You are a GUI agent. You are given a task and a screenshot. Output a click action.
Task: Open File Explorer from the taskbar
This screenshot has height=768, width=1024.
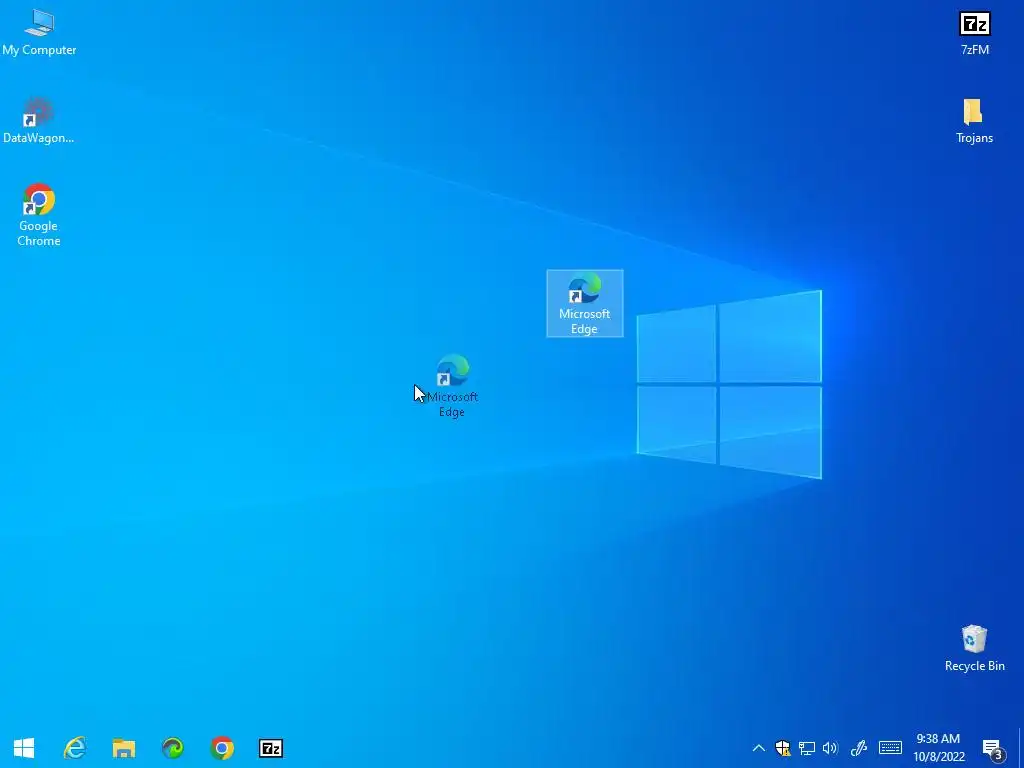coord(123,748)
